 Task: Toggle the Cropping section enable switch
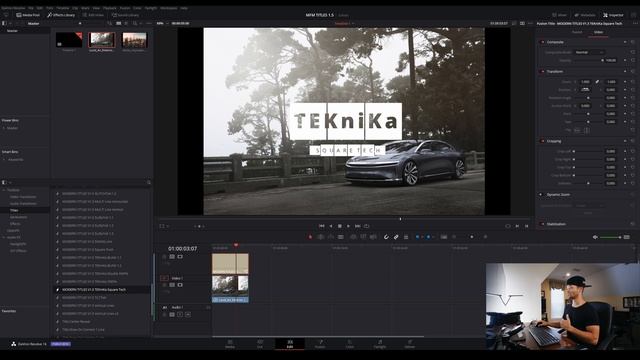tap(542, 141)
